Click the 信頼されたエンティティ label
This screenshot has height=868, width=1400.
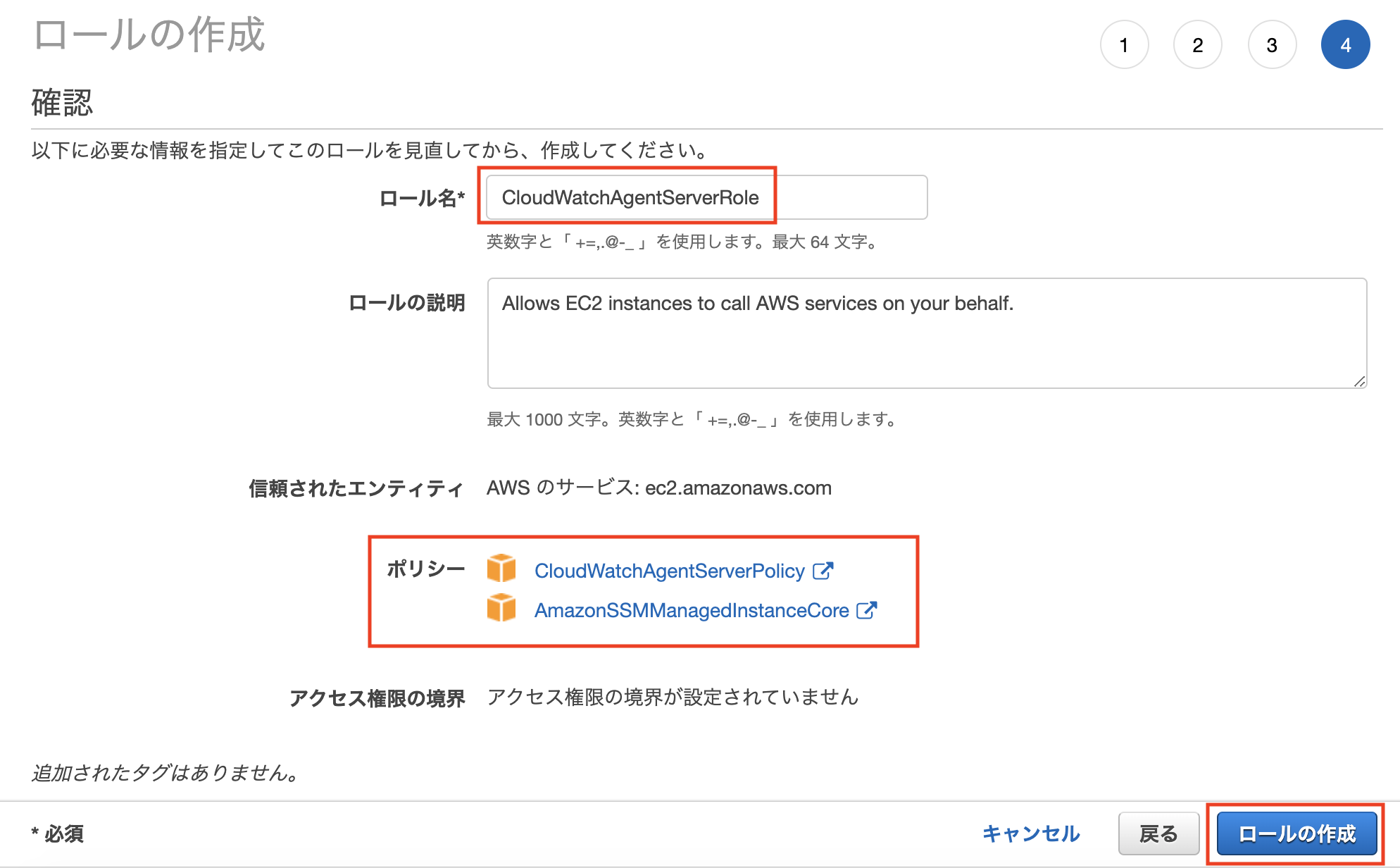point(356,488)
